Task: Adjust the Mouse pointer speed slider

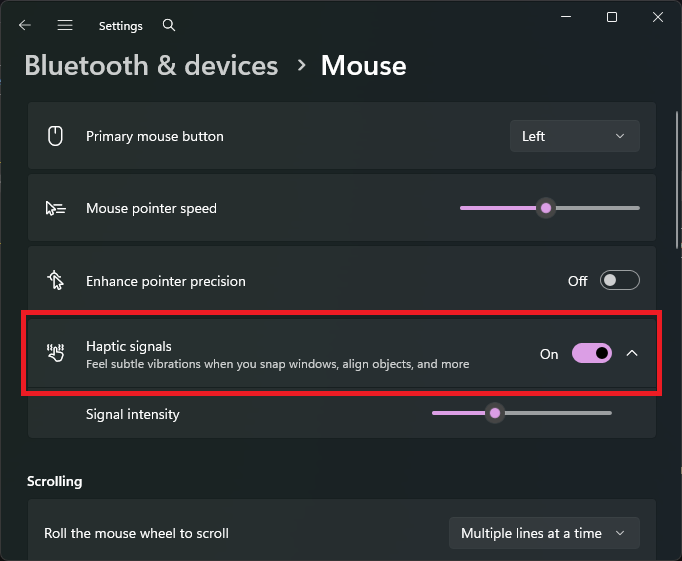Action: 550,208
